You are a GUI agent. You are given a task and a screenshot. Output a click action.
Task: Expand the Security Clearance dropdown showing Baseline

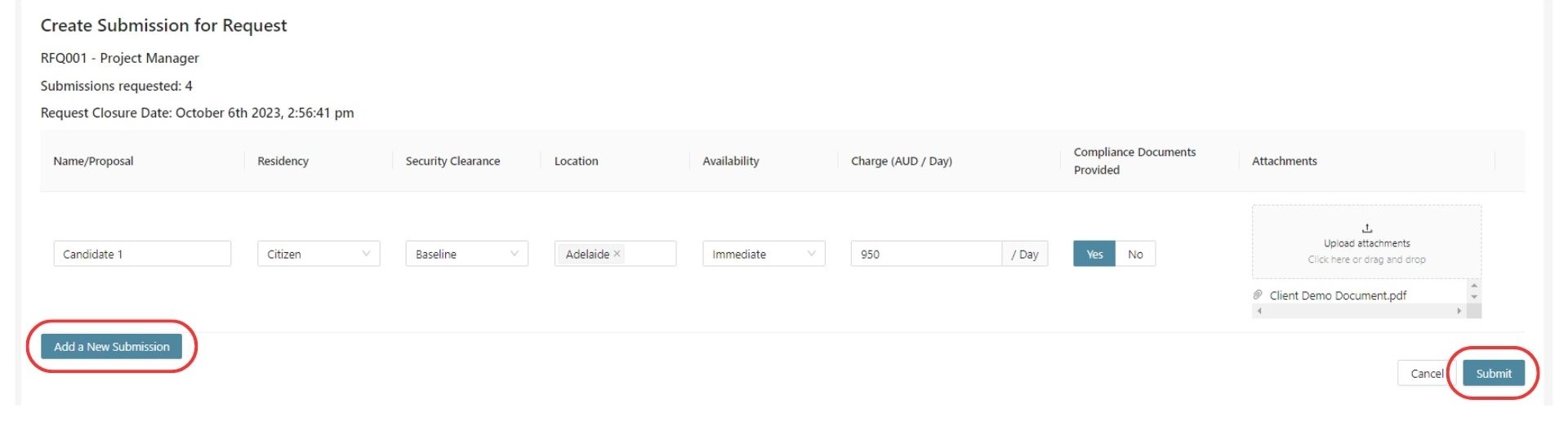pyautogui.click(x=467, y=254)
